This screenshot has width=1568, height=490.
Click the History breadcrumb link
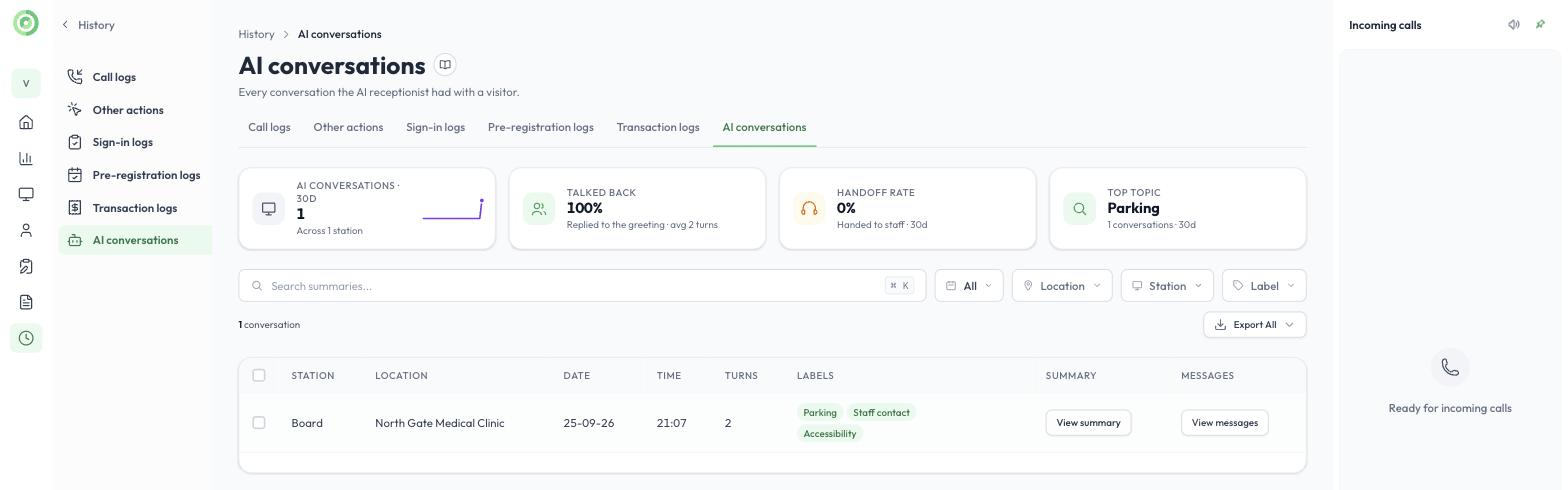click(x=256, y=34)
